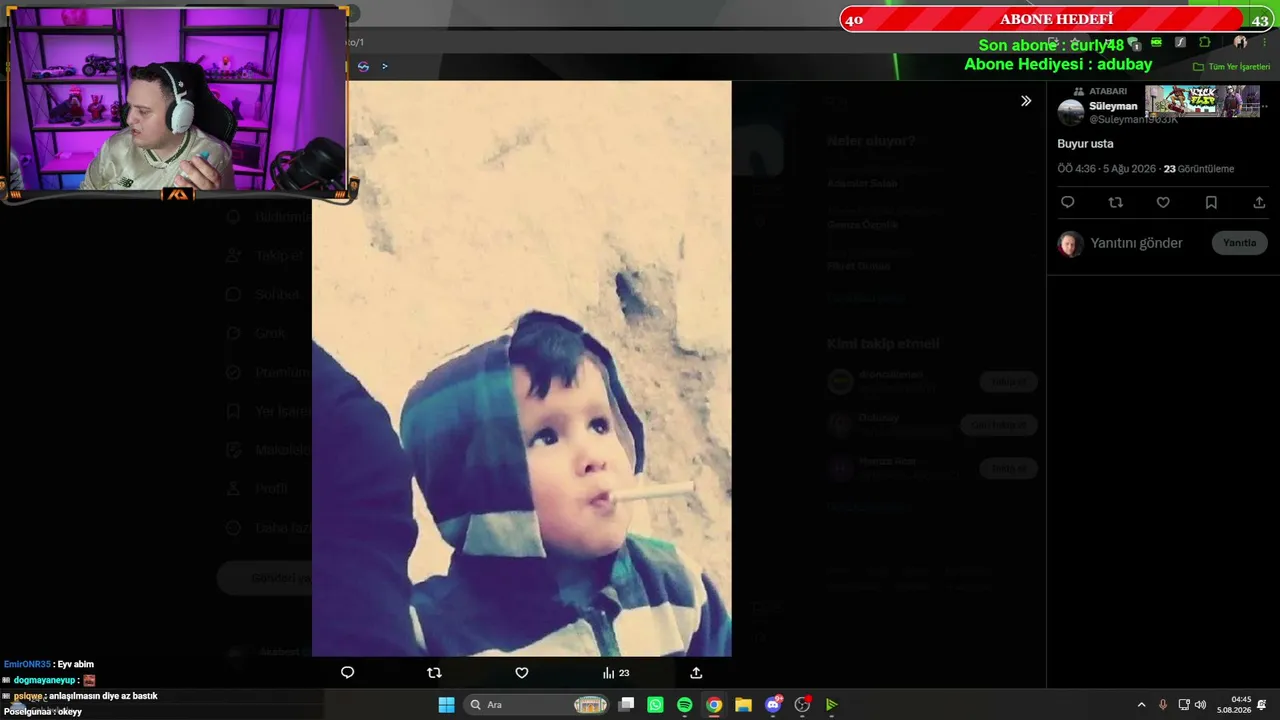
Task: Open the Chrome profile avatar menu
Action: pyautogui.click(x=1240, y=43)
